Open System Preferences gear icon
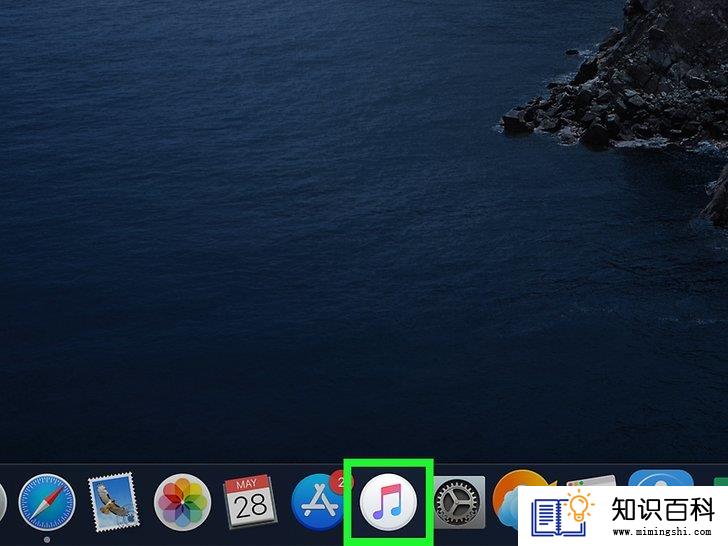 (459, 502)
